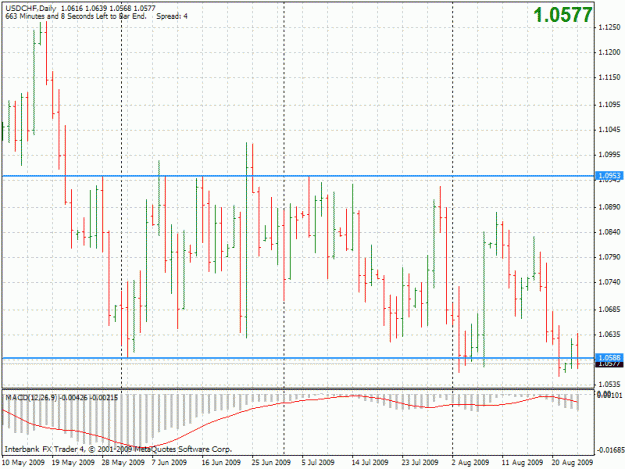Click the 1.0953 upper horizontal line price tag

pos(609,176)
